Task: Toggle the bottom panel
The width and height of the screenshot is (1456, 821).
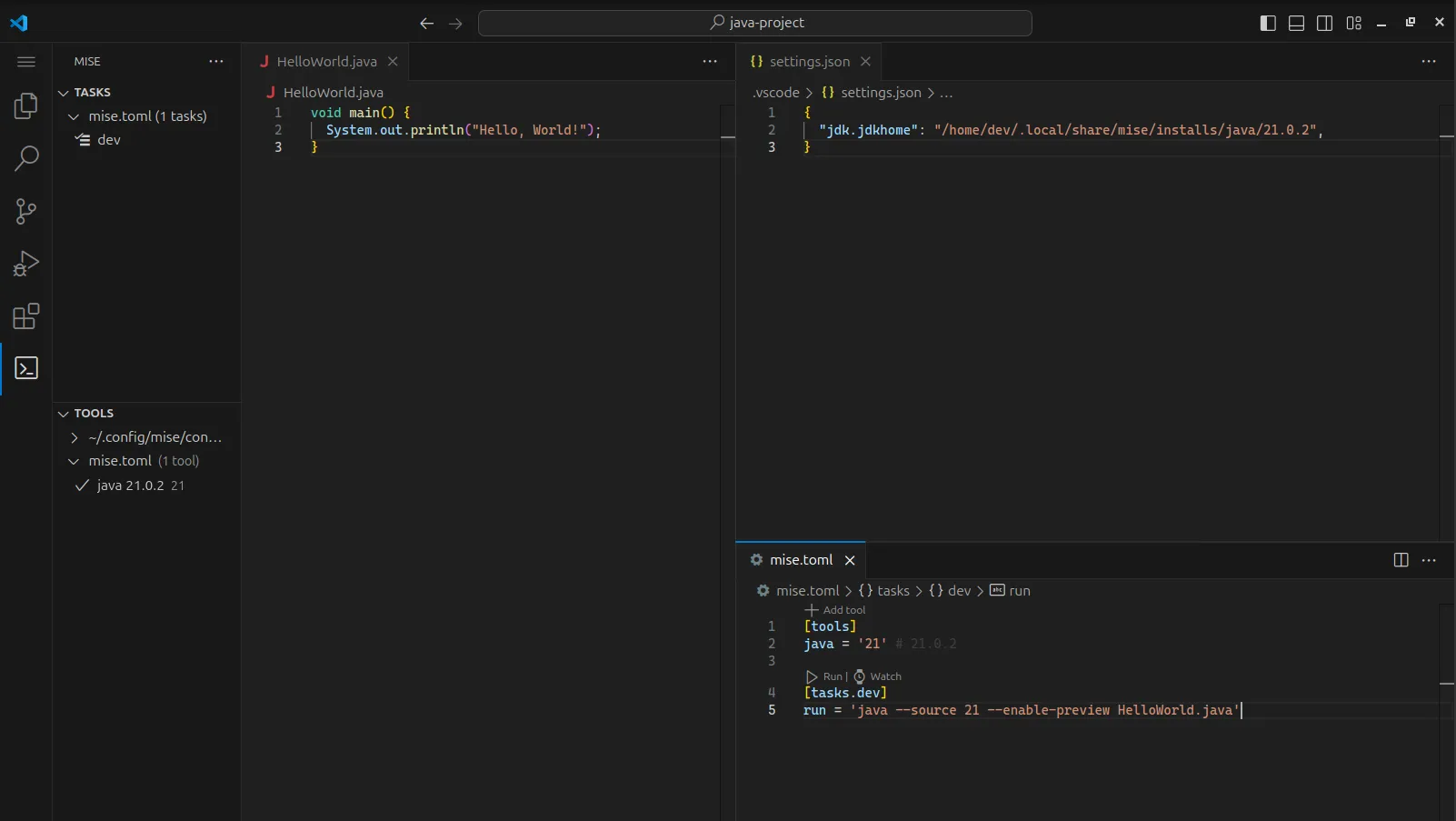Action: click(x=1297, y=23)
